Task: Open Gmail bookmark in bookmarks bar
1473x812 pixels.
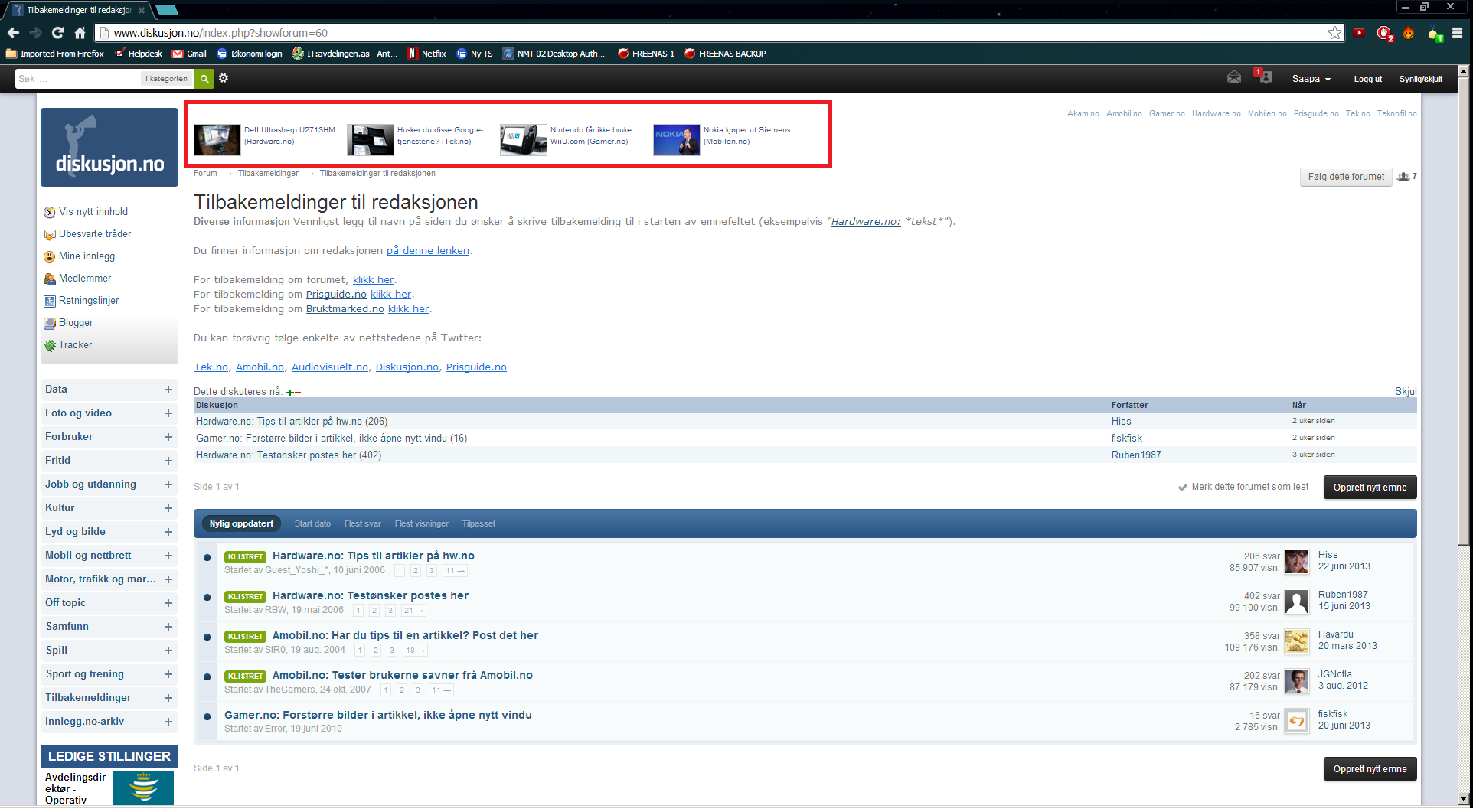Action: (x=190, y=54)
